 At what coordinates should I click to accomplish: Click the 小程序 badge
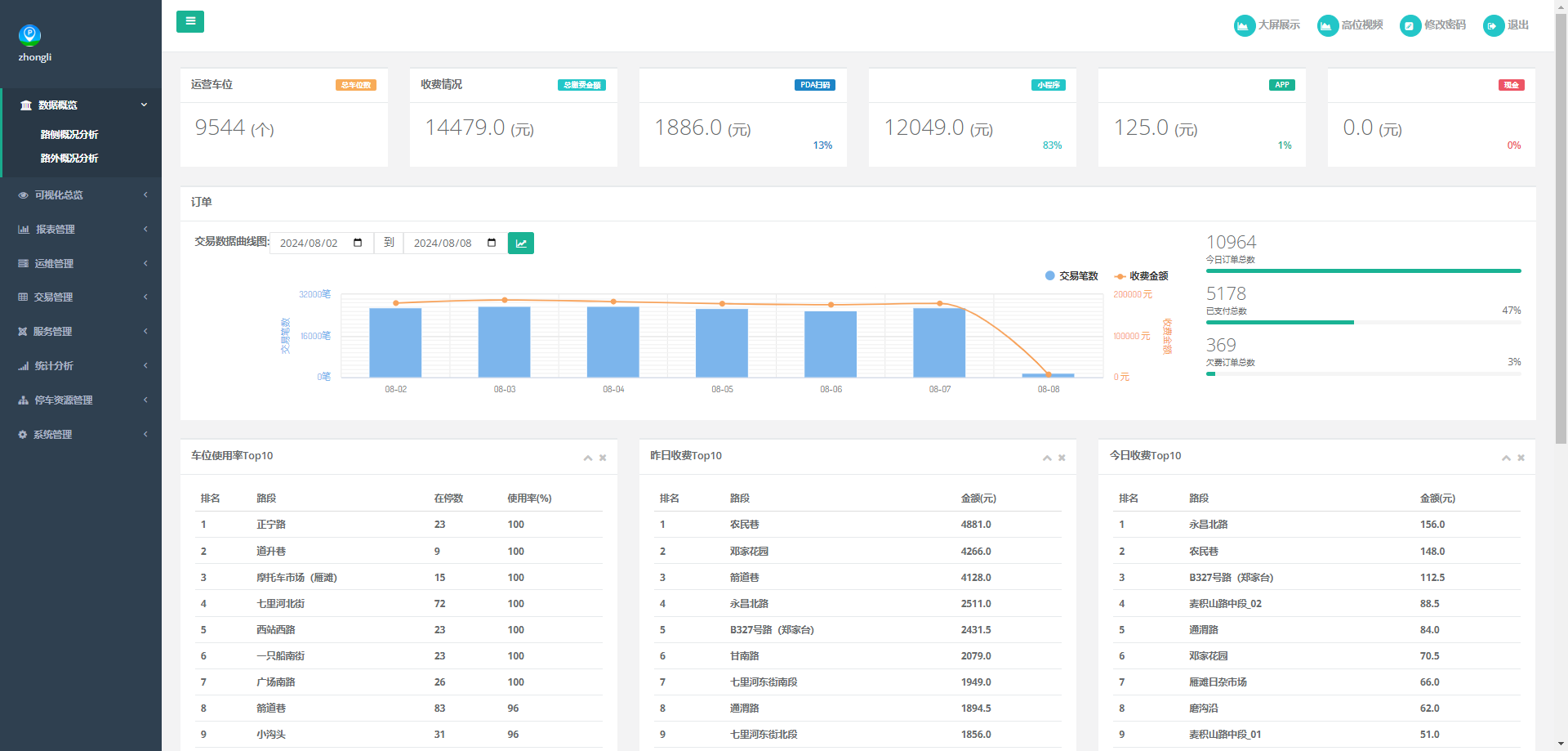[x=1049, y=85]
